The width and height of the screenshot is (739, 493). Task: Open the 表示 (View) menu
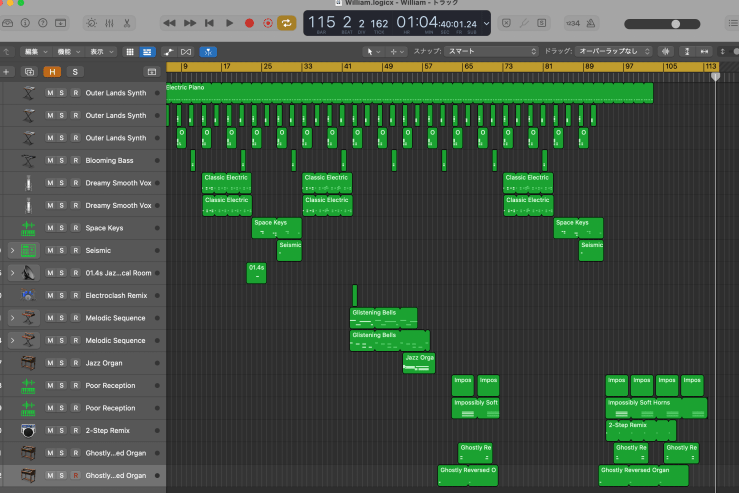click(100, 50)
